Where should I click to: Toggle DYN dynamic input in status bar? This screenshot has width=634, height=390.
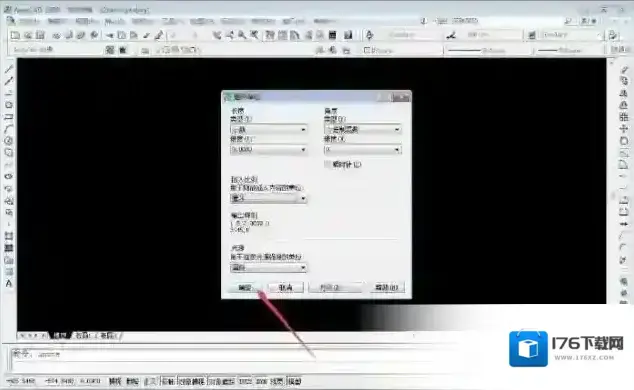pos(262,381)
